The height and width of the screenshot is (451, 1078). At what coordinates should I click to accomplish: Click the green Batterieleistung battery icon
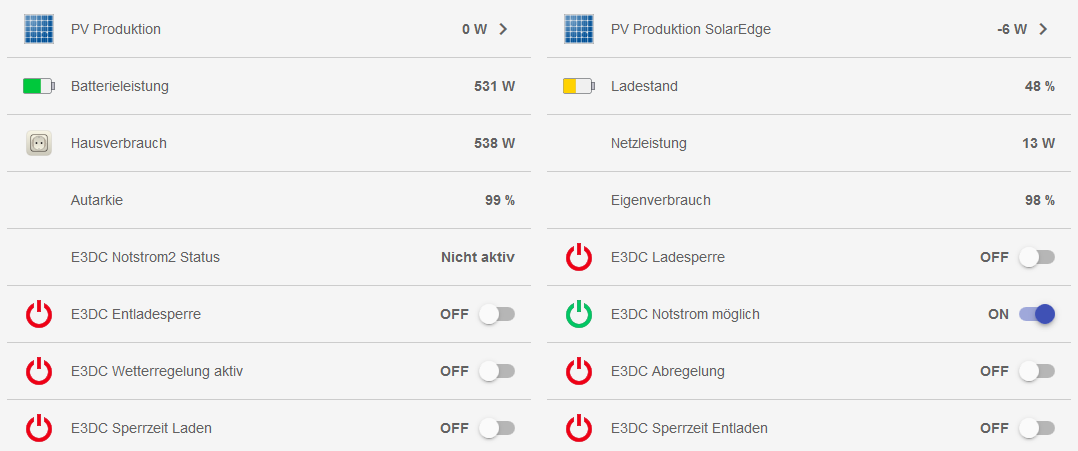click(x=38, y=86)
